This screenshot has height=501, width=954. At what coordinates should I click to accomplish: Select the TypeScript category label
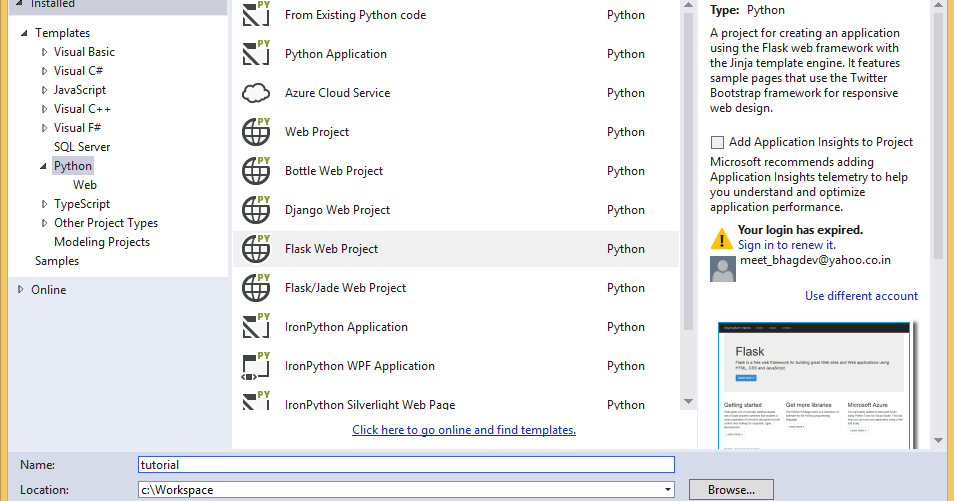[82, 204]
